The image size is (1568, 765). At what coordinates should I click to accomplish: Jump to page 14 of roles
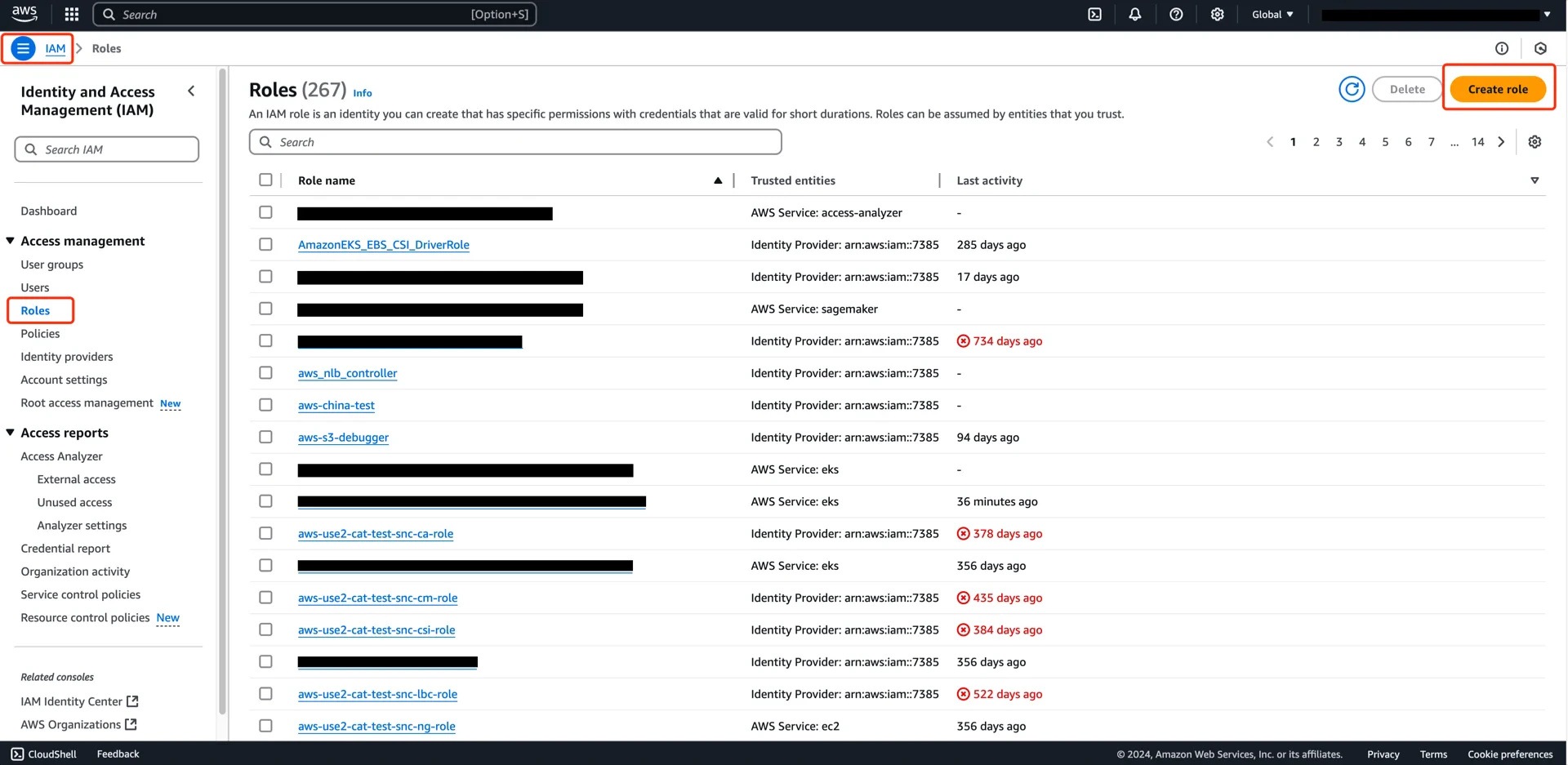(1477, 142)
